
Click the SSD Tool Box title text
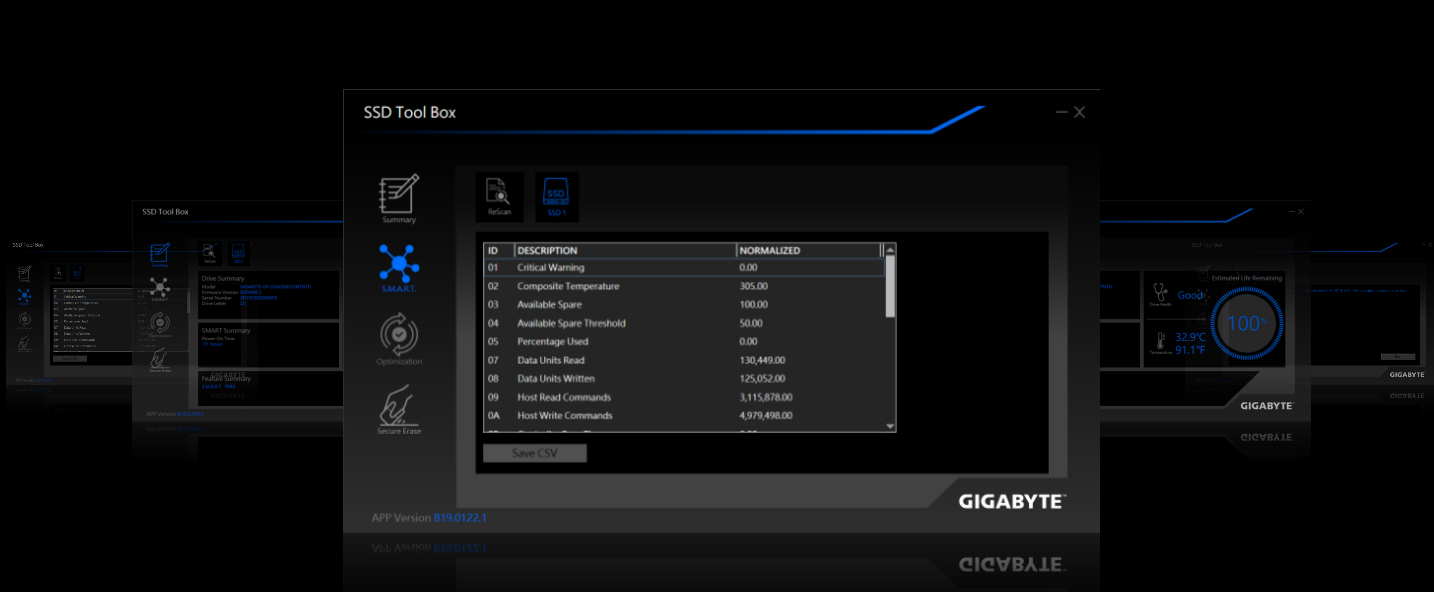[410, 113]
